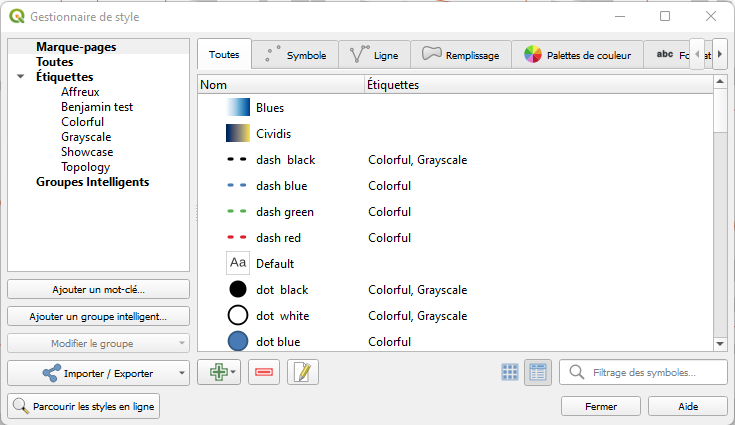Click the QGIS logo in title bar

(x=17, y=16)
